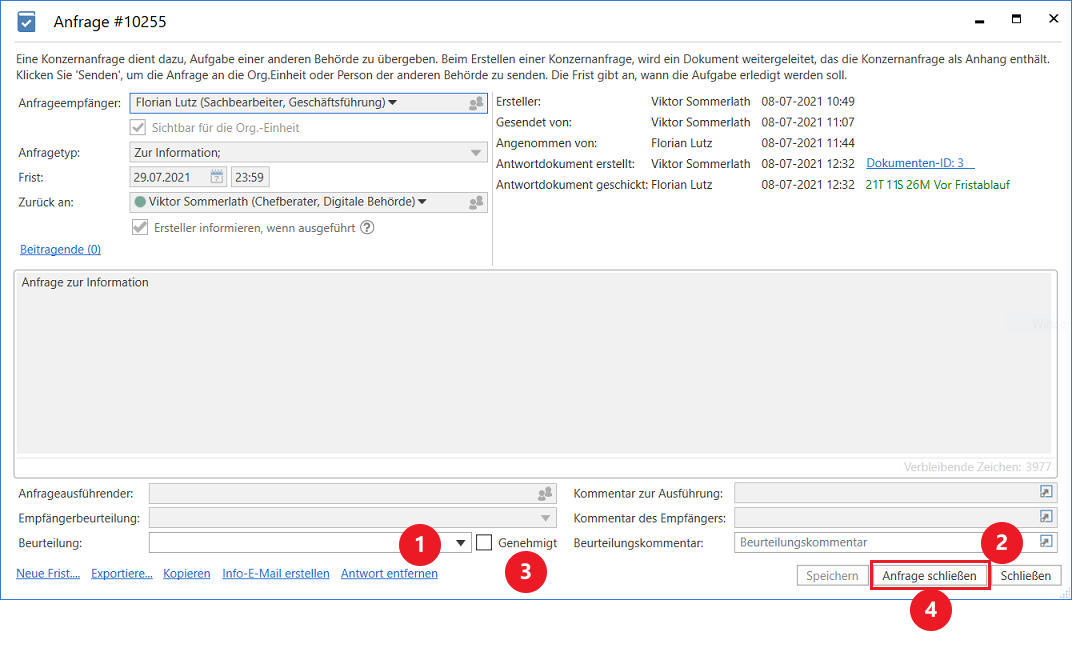Screen dimensions: 1072x655
Task: Click the person picker icon in Anfrageempfänger field
Action: [x=476, y=103]
